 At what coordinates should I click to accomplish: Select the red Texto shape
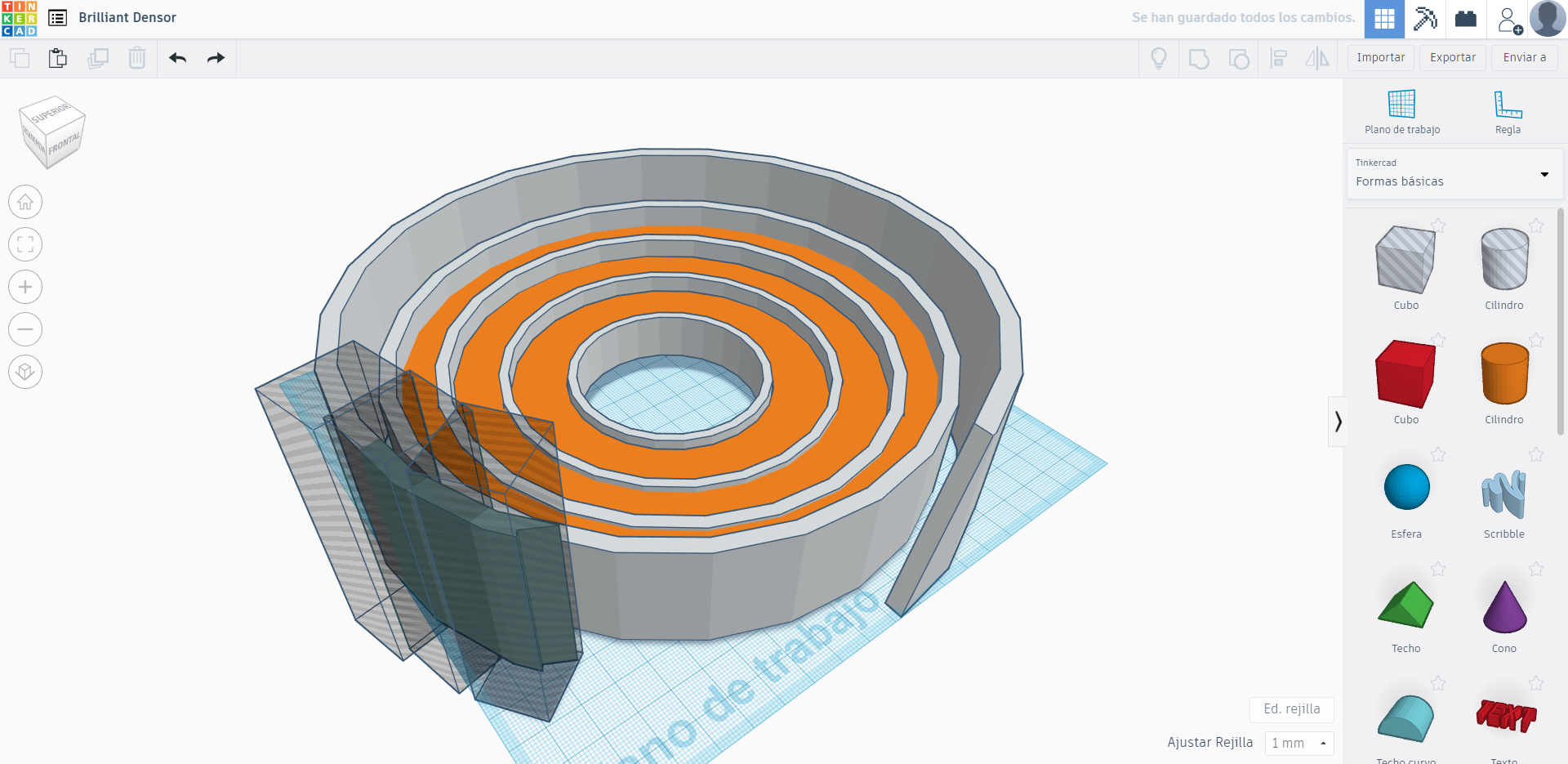1505,716
